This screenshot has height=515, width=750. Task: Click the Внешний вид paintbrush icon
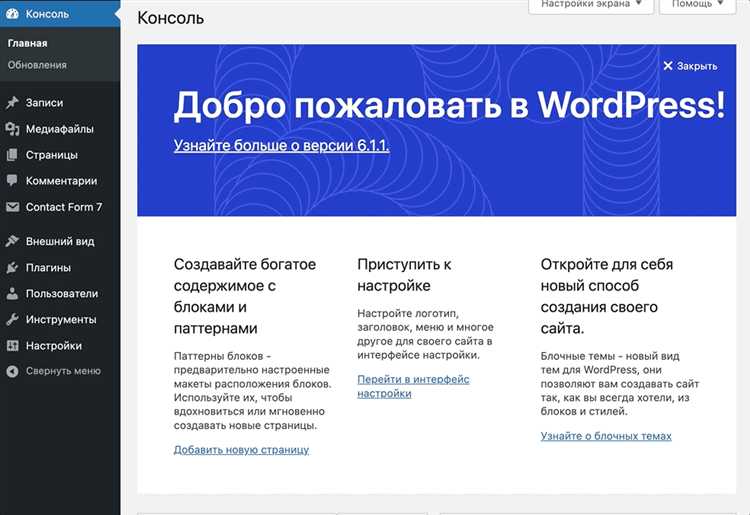click(12, 241)
